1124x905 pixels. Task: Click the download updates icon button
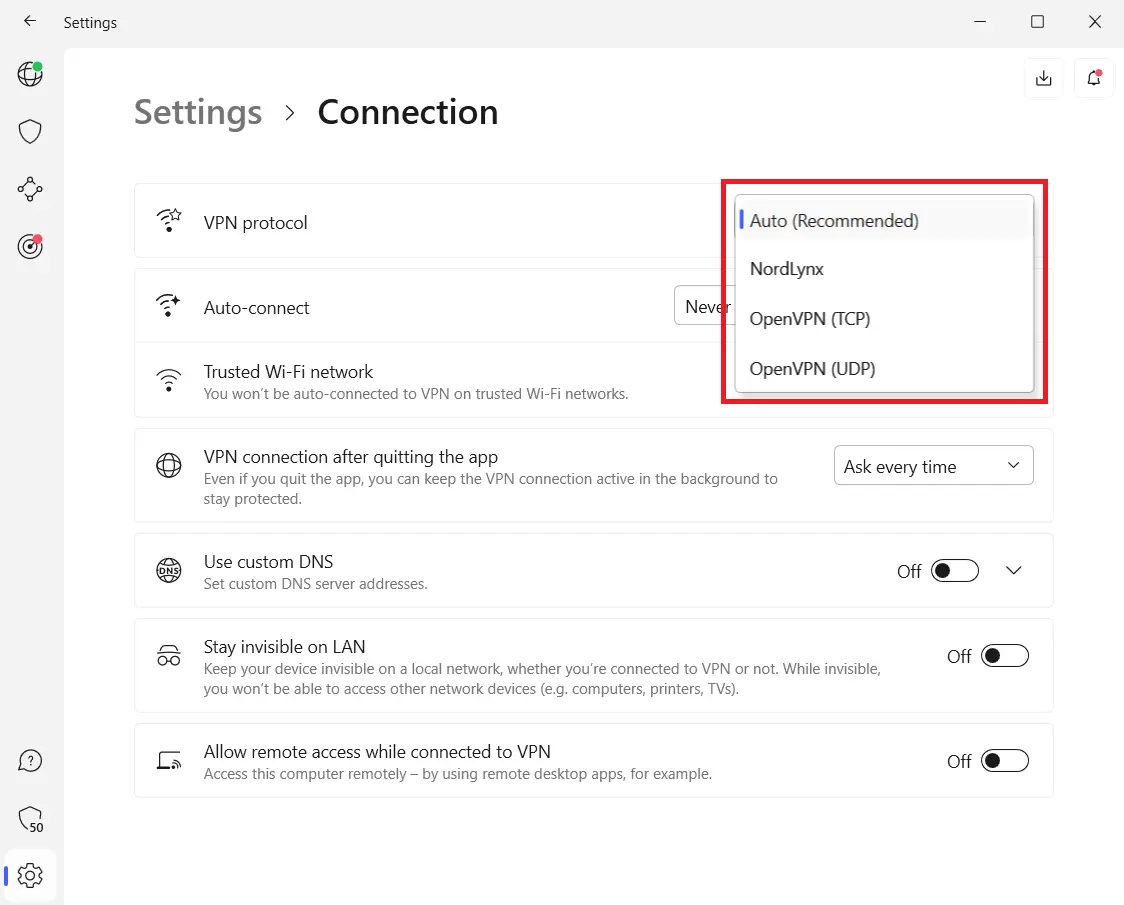pos(1044,77)
